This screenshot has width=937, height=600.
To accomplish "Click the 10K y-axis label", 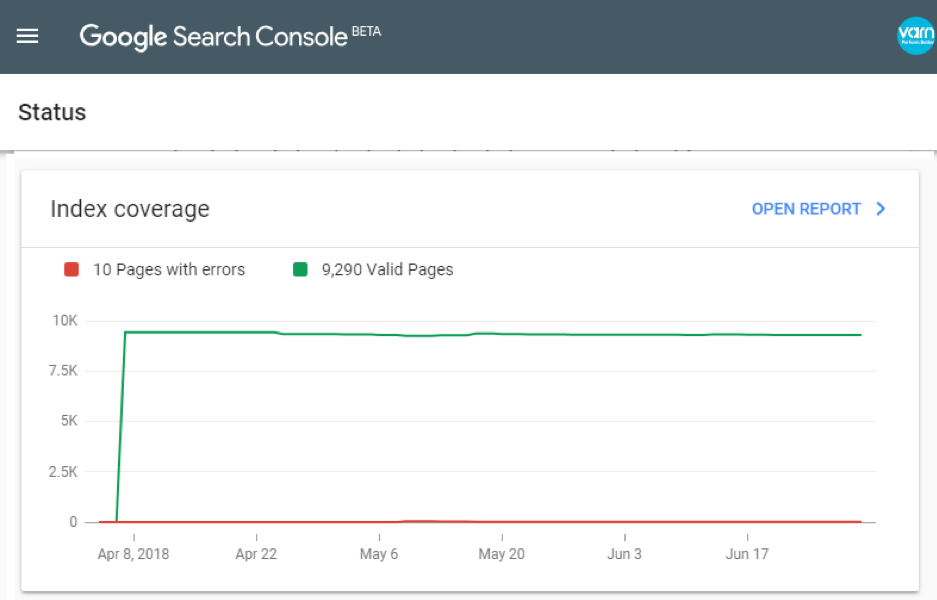I will click(65, 321).
